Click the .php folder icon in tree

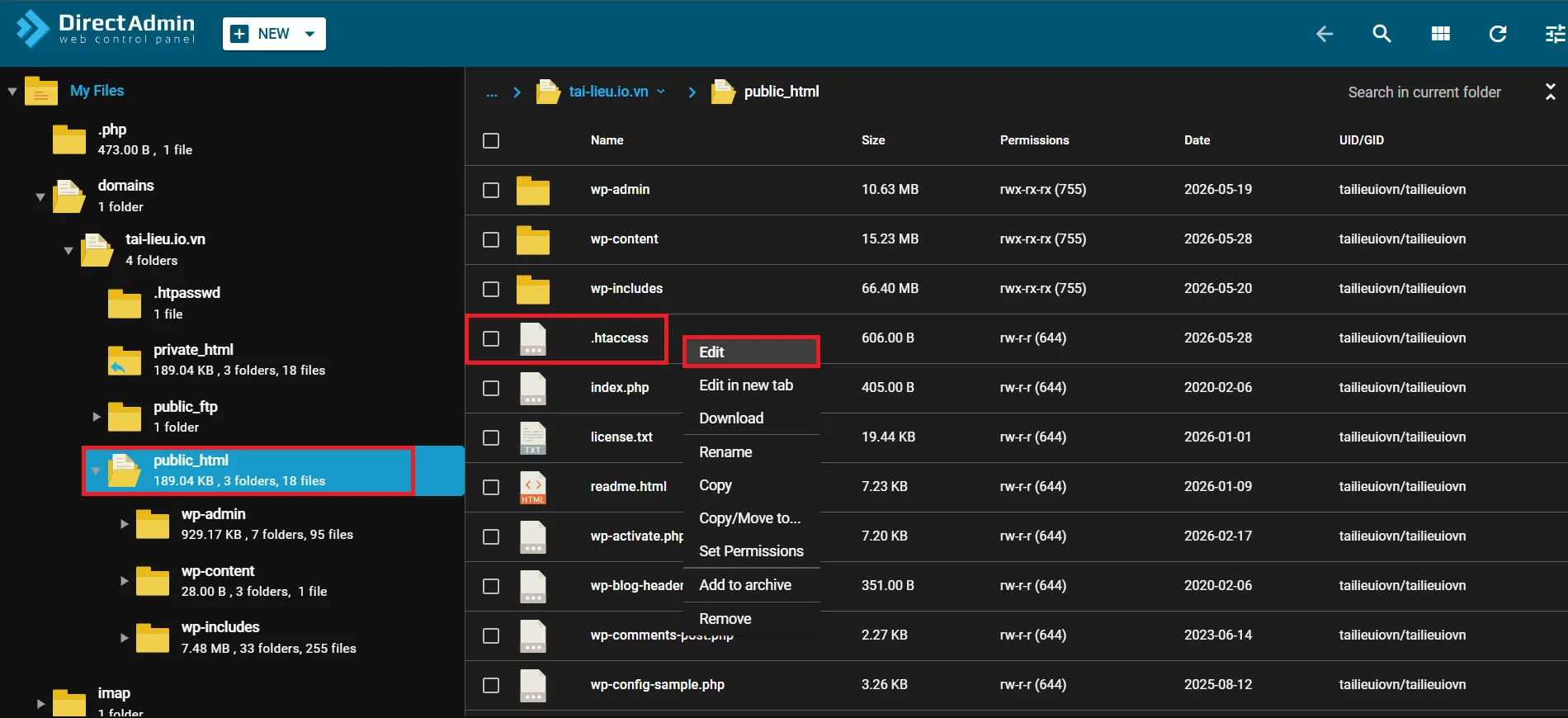click(69, 139)
